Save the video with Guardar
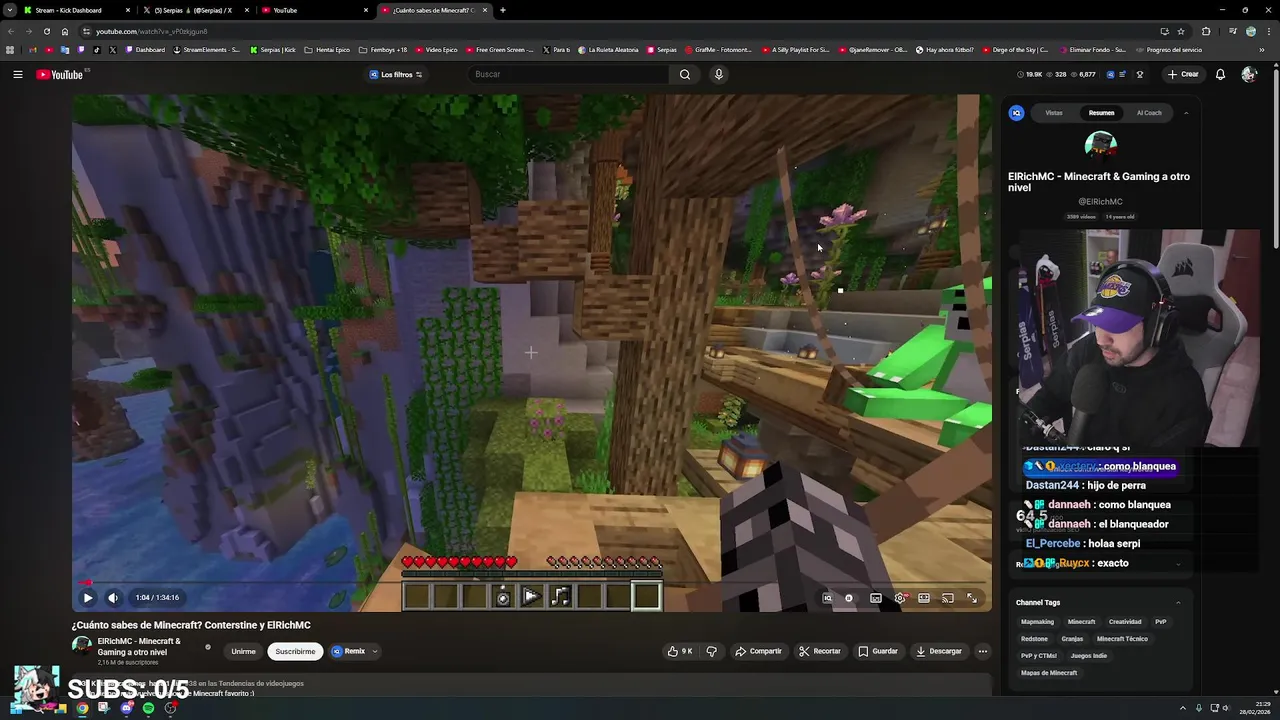The height and width of the screenshot is (720, 1280). pos(878,651)
